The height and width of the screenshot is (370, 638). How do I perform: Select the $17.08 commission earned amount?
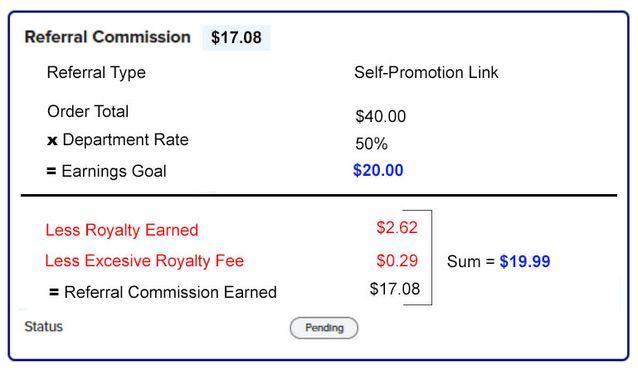(x=395, y=289)
